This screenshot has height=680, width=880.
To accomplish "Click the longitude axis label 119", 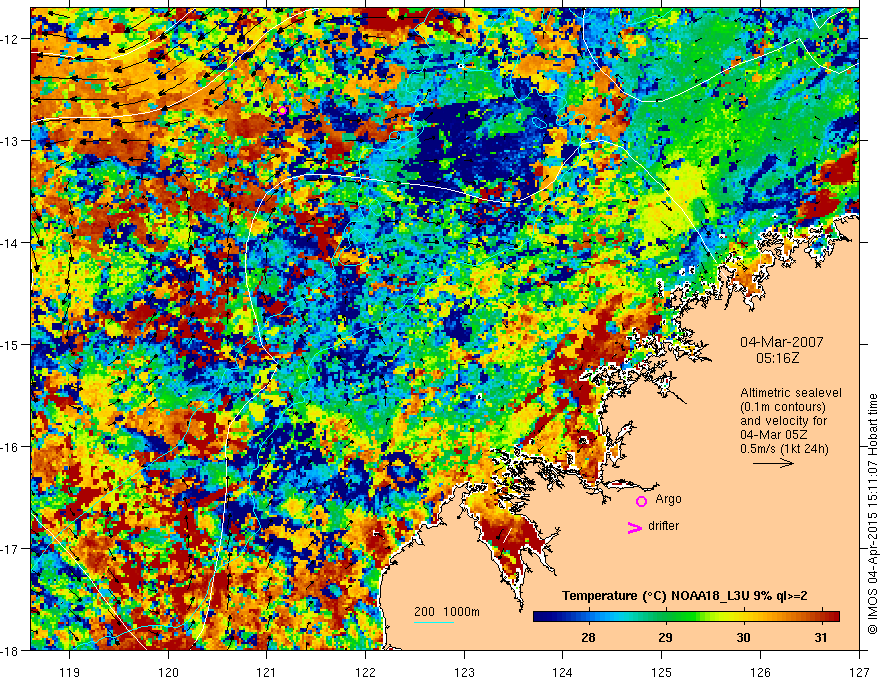I will point(70,672).
